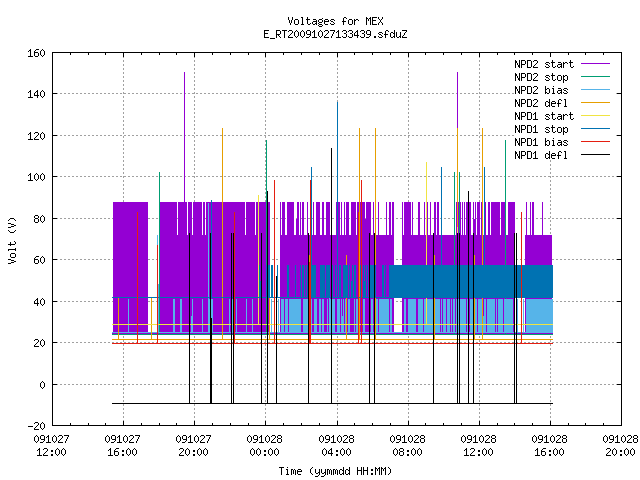Click the y-axis tick label '60'

click(39, 260)
